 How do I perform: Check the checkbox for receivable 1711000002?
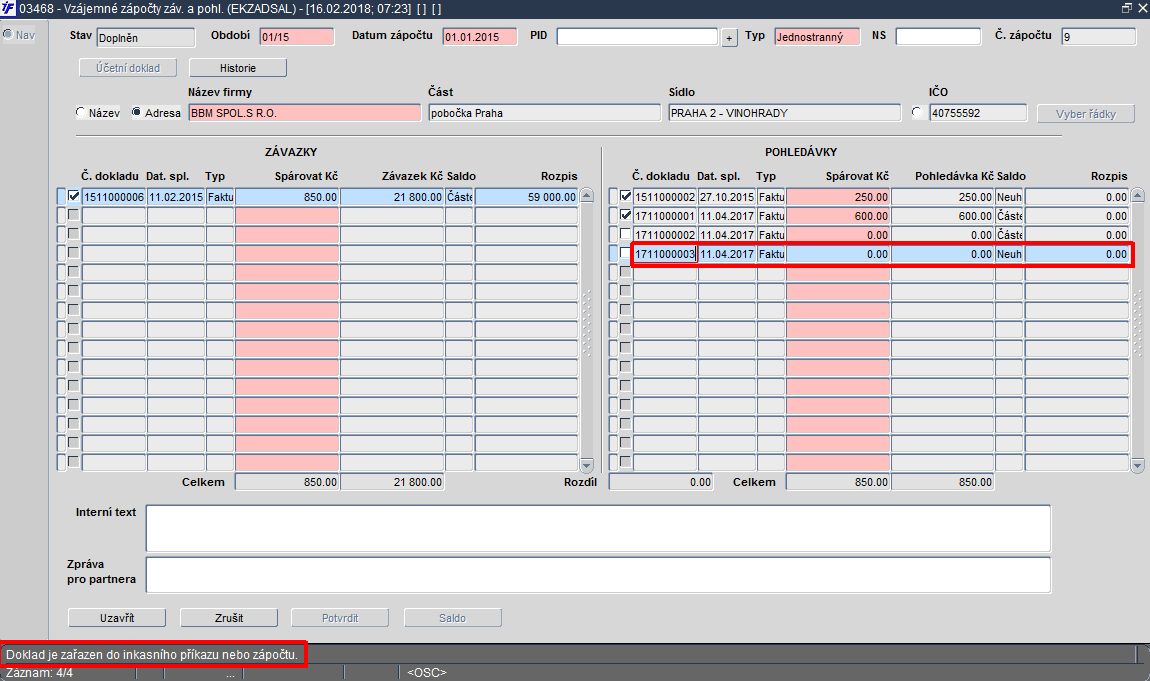coord(625,235)
